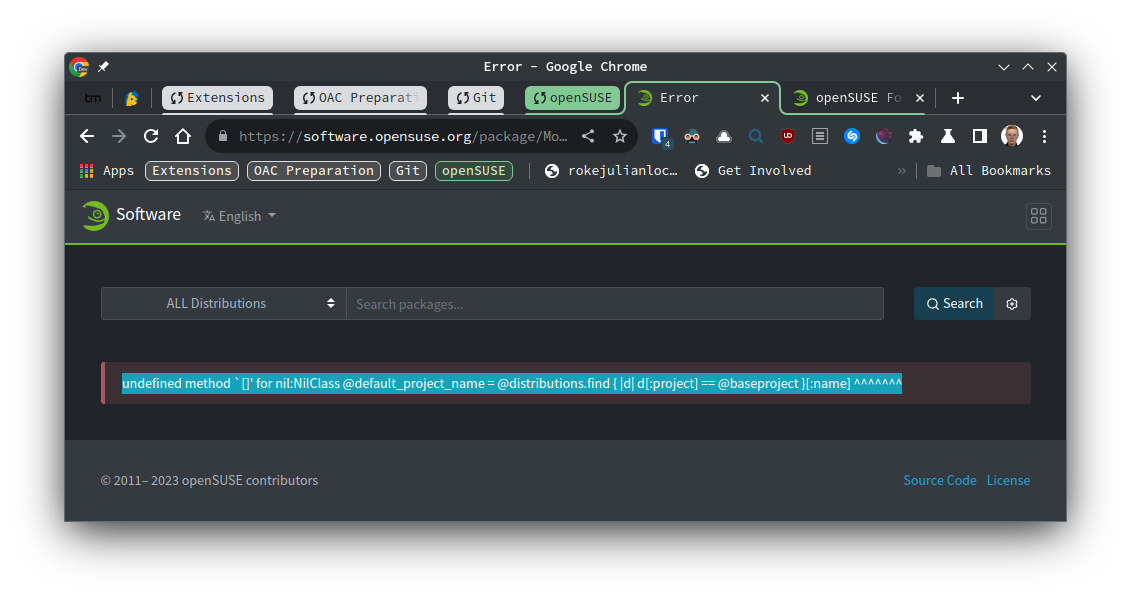
Task: Open the Bitwarden extension icon
Action: click(x=660, y=136)
